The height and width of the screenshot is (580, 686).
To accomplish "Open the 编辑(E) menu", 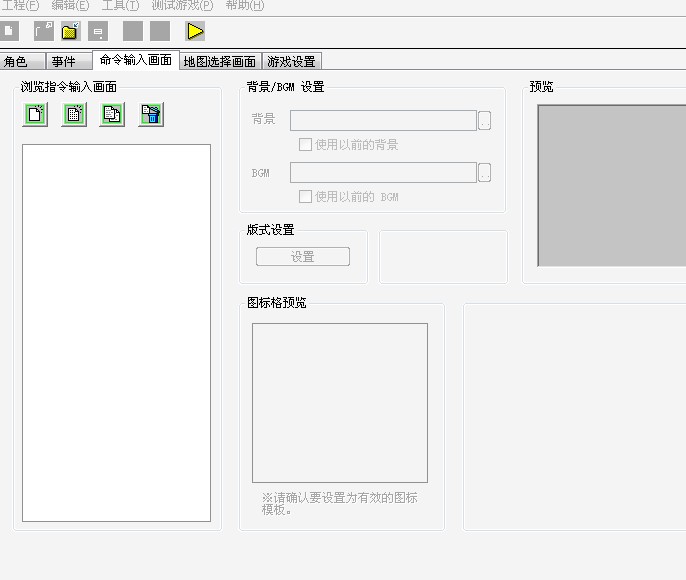I will (70, 6).
